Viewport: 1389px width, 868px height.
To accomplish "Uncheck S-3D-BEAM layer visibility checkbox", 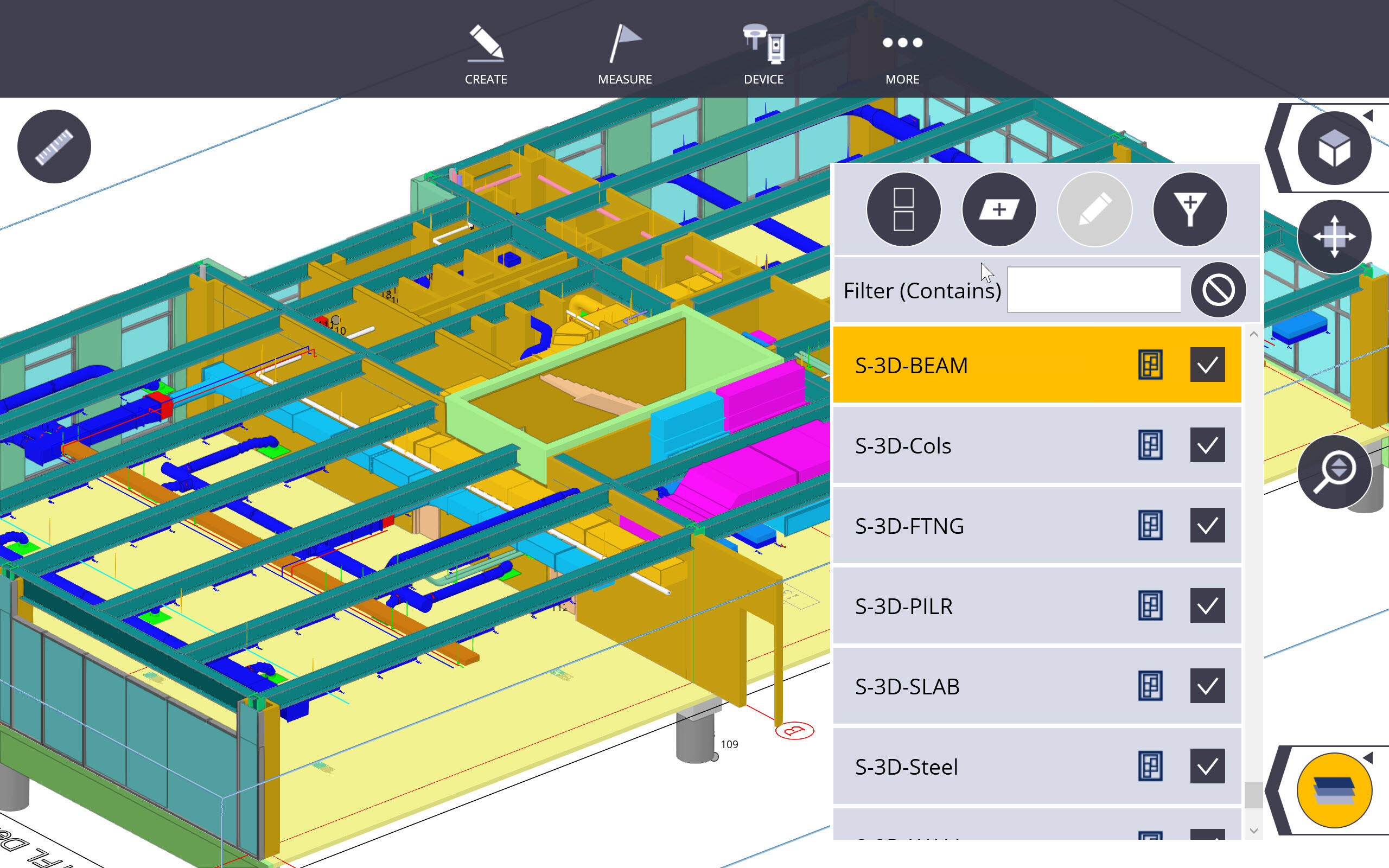I will (1207, 365).
